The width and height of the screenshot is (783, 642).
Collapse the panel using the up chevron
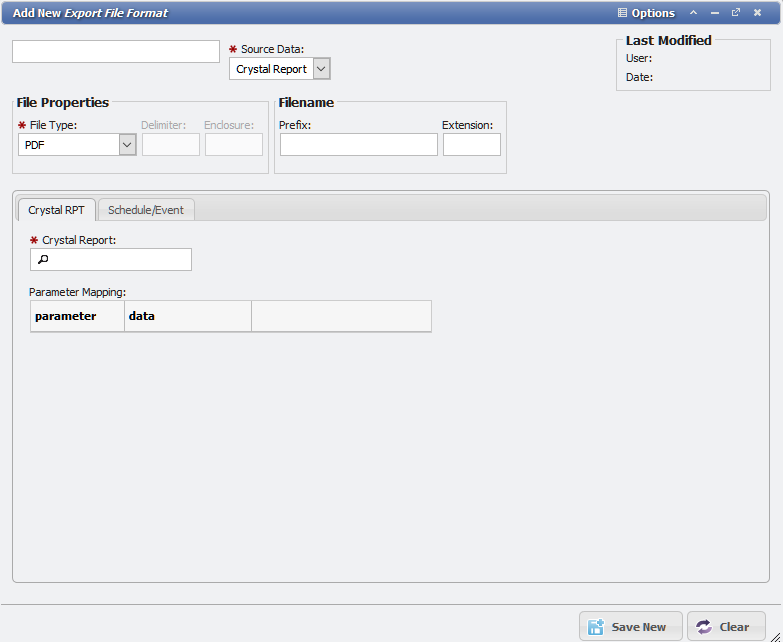(694, 13)
